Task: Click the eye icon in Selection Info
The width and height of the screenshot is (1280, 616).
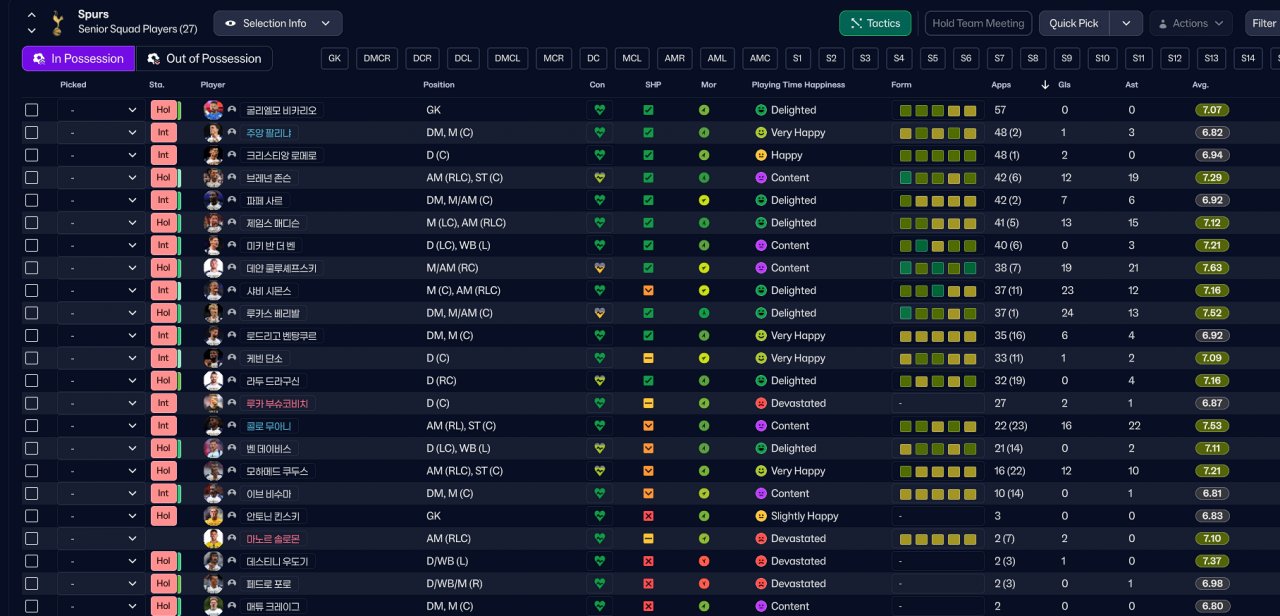Action: (231, 23)
